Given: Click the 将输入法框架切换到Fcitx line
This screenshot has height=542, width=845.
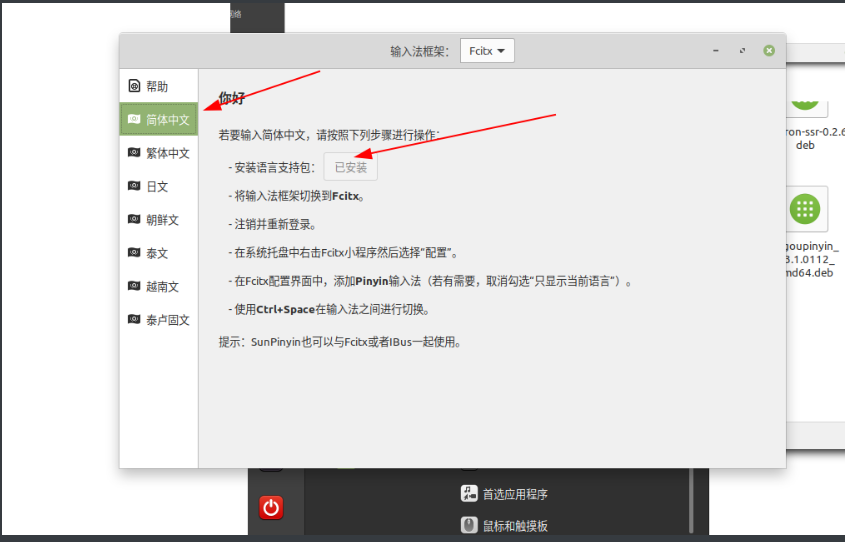Looking at the screenshot, I should [x=296, y=196].
